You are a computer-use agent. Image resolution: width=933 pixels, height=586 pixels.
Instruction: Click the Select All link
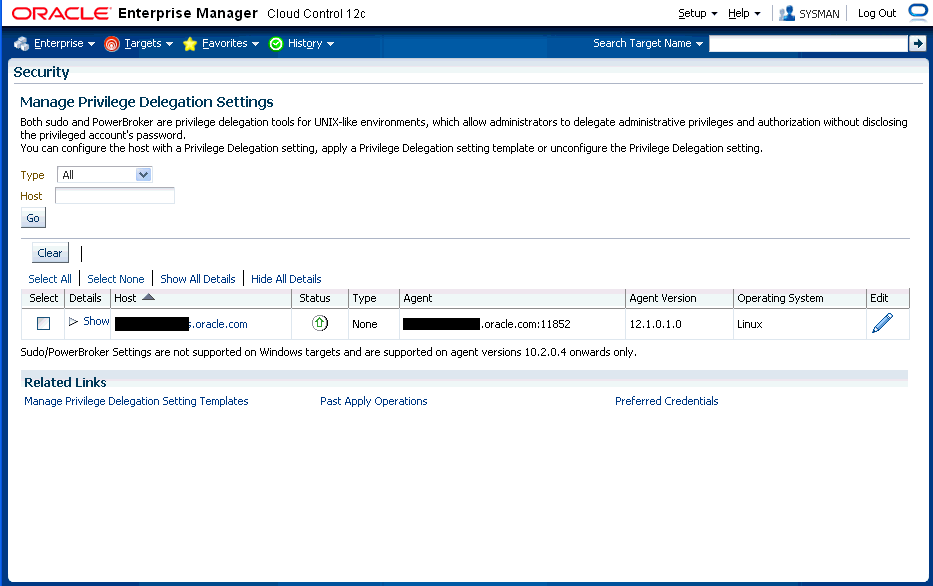[50, 279]
